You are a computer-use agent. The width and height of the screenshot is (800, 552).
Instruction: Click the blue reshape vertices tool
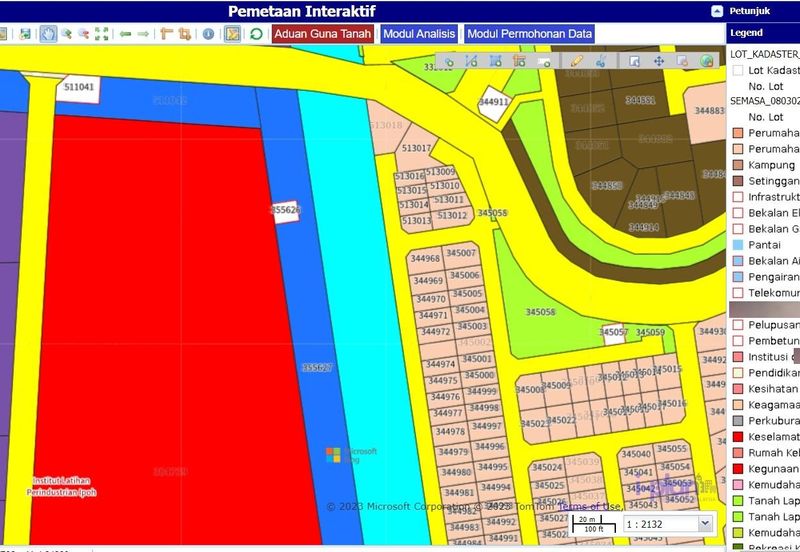click(601, 62)
